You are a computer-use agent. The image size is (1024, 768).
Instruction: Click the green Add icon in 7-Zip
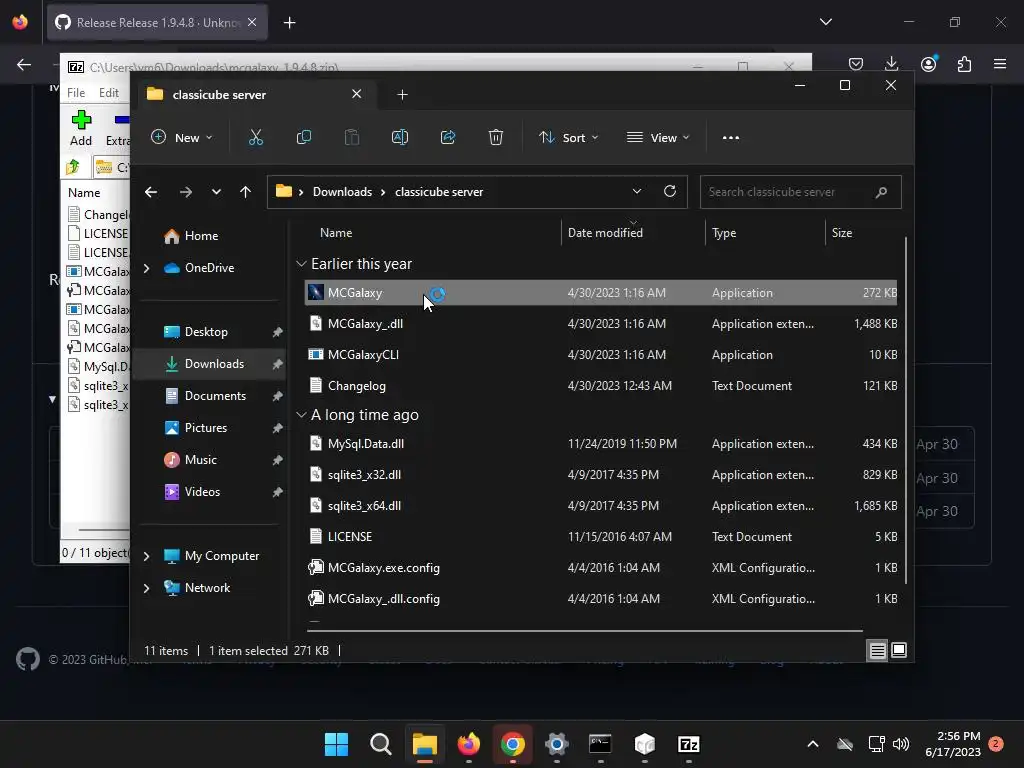pyautogui.click(x=81, y=120)
